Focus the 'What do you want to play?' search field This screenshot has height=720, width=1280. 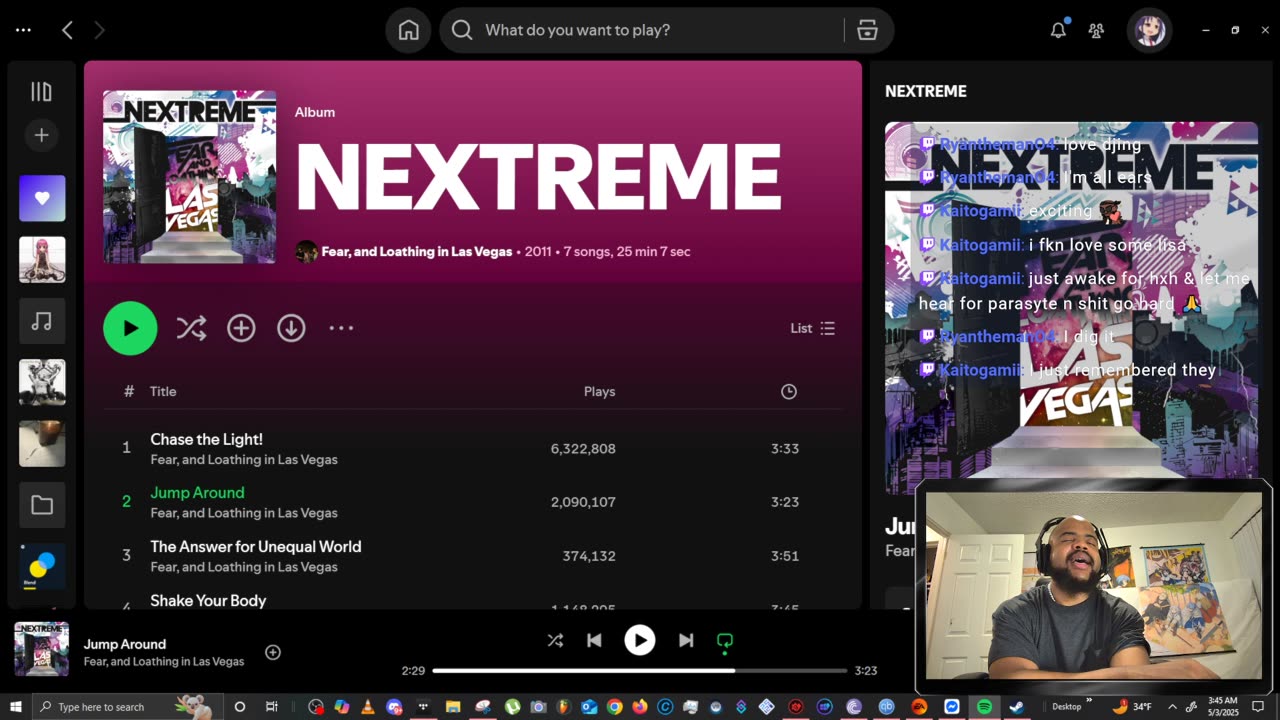[660, 30]
